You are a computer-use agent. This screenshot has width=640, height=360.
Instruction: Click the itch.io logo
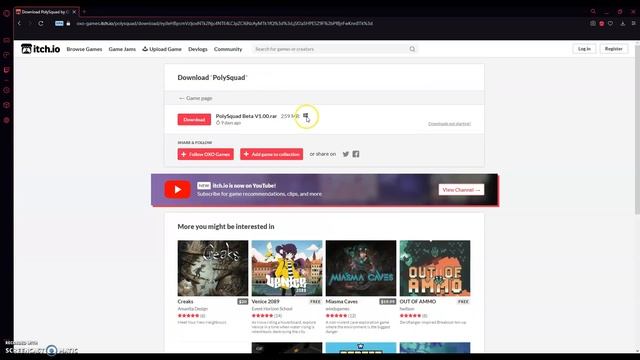(x=40, y=49)
